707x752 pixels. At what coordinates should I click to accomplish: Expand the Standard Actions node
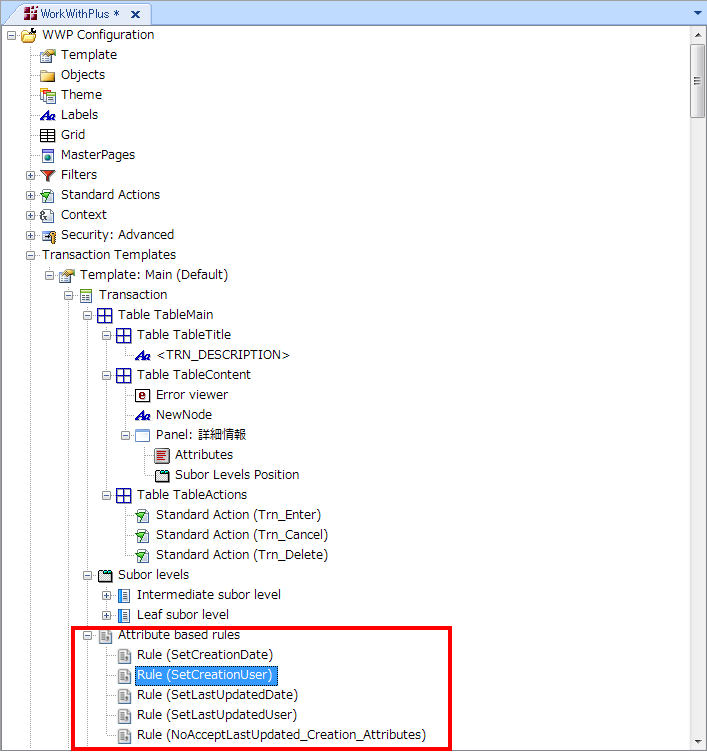coord(30,196)
